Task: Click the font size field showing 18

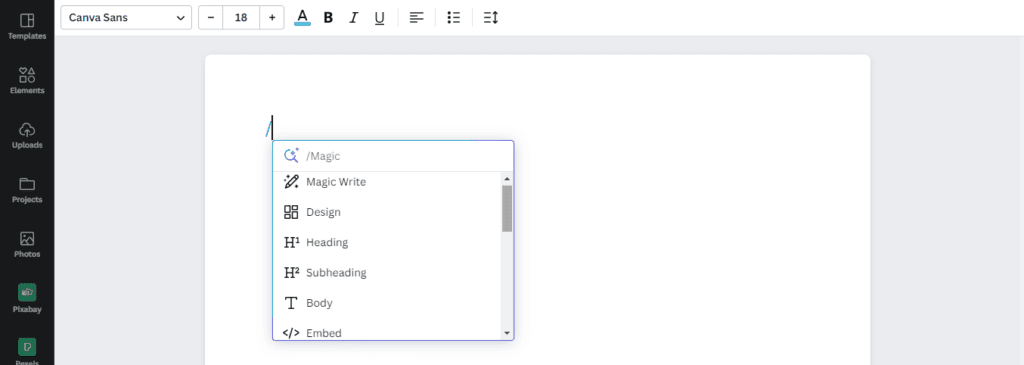Action: pos(241,18)
